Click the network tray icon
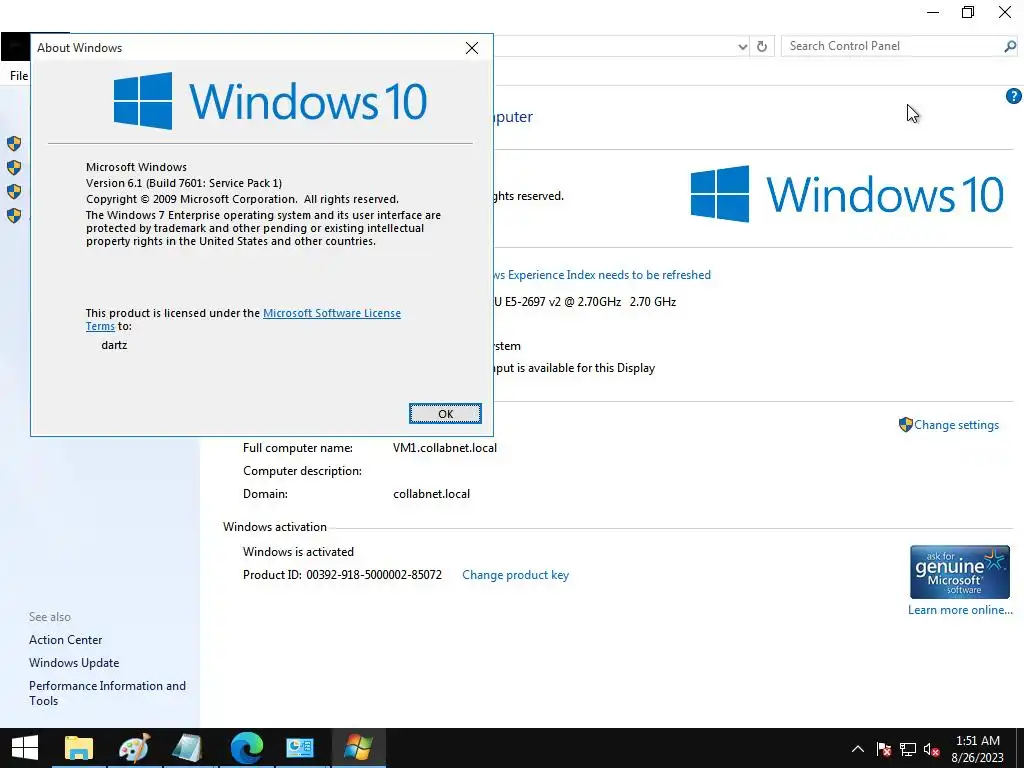Image resolution: width=1024 pixels, height=768 pixels. [908, 749]
